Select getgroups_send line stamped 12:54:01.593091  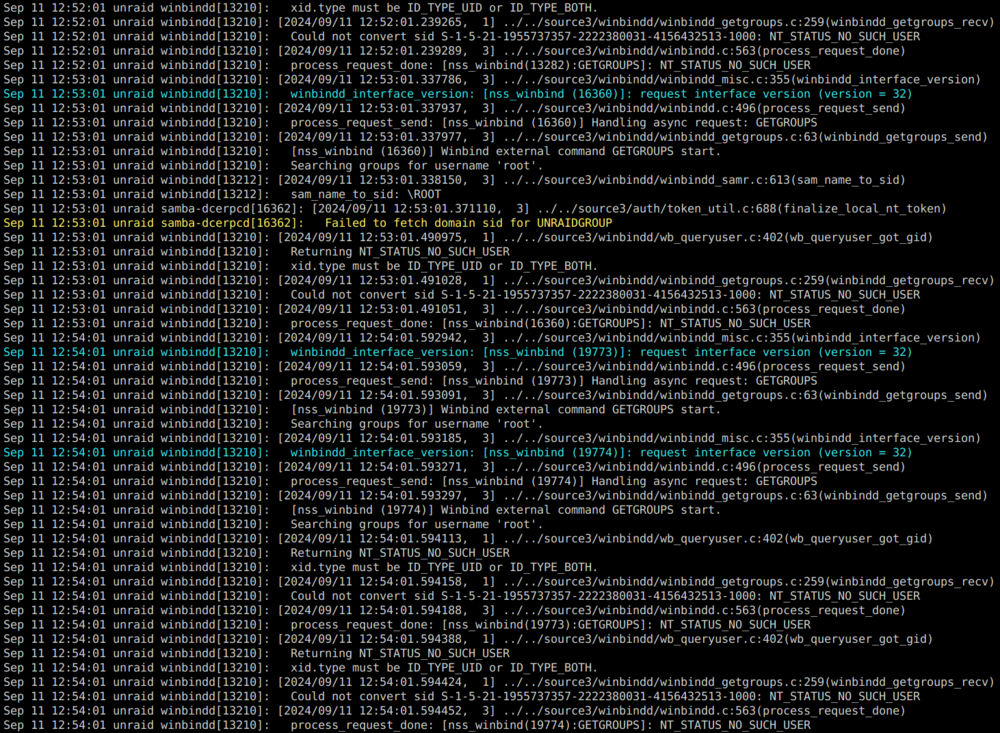pyautogui.click(x=495, y=395)
